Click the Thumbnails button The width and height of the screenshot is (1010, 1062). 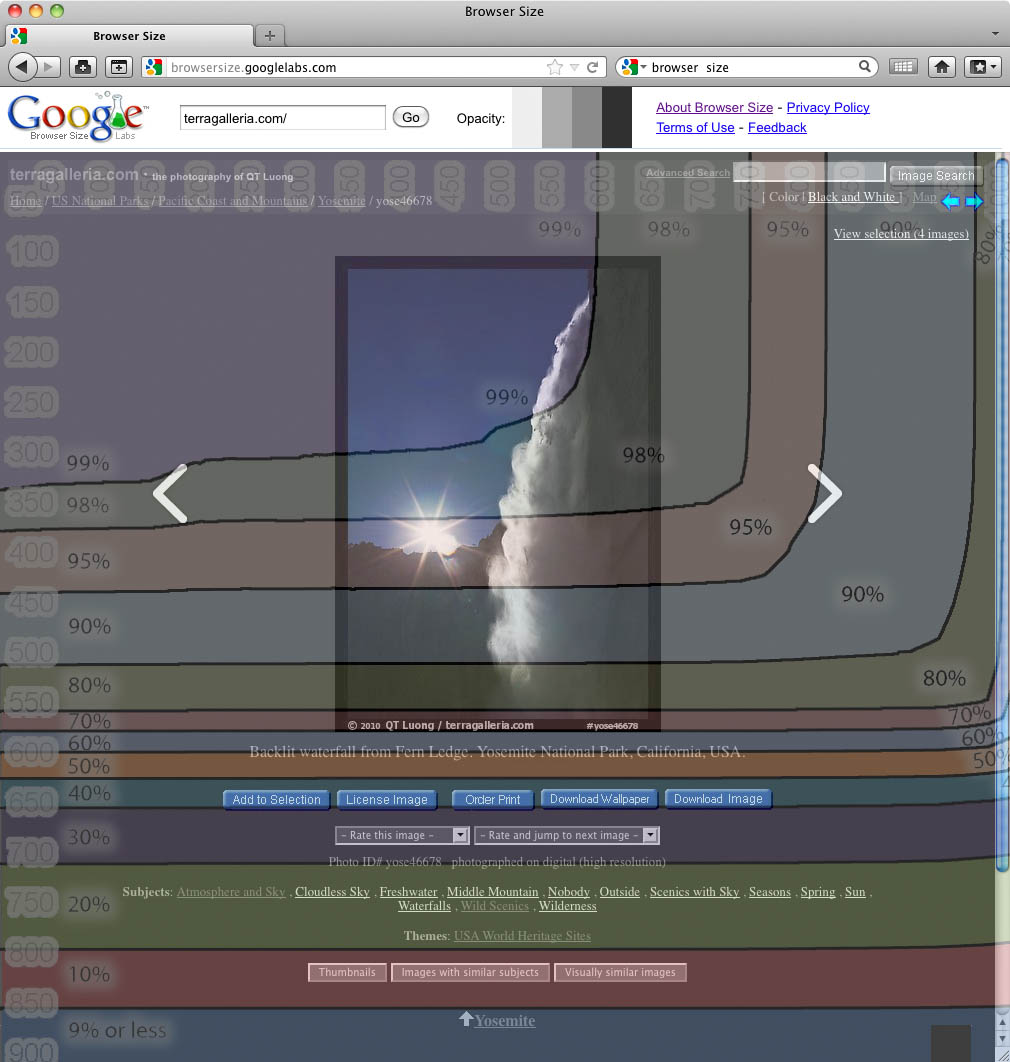click(x=347, y=973)
